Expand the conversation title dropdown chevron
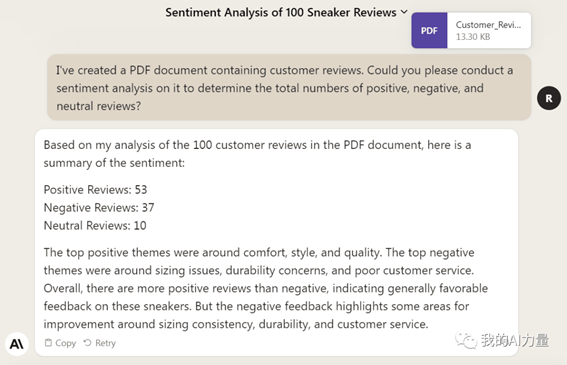Image resolution: width=567 pixels, height=365 pixels. (404, 12)
